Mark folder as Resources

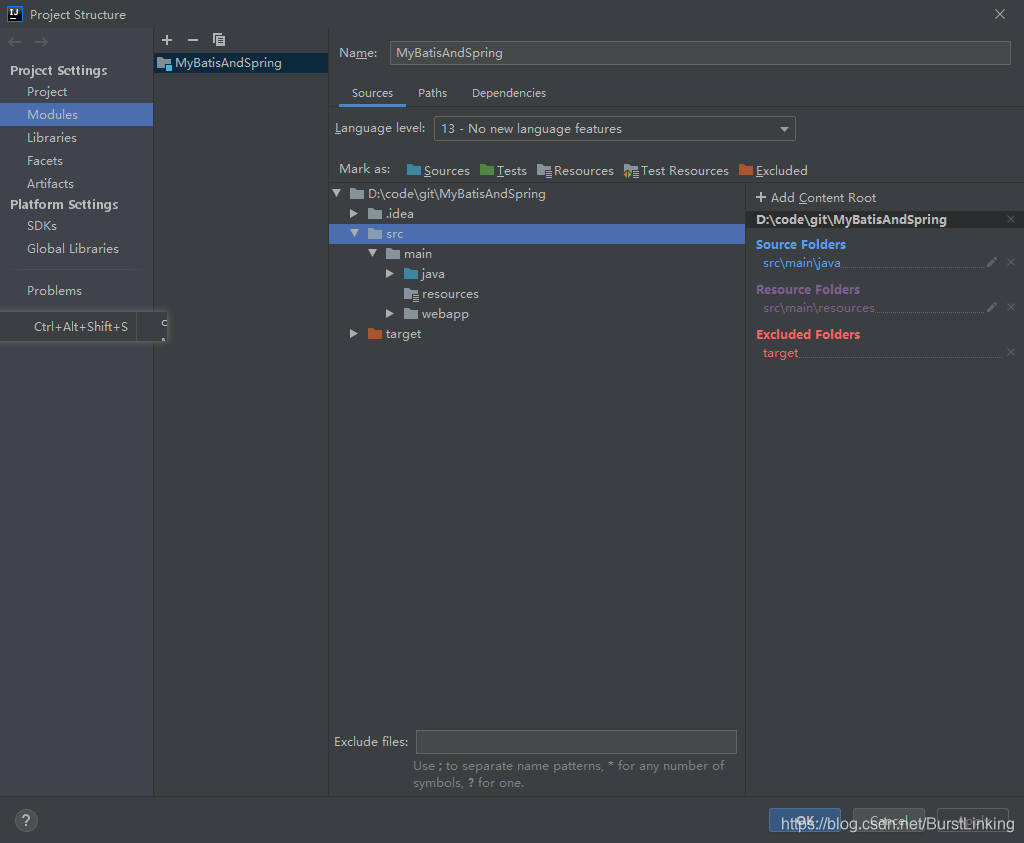(x=575, y=170)
